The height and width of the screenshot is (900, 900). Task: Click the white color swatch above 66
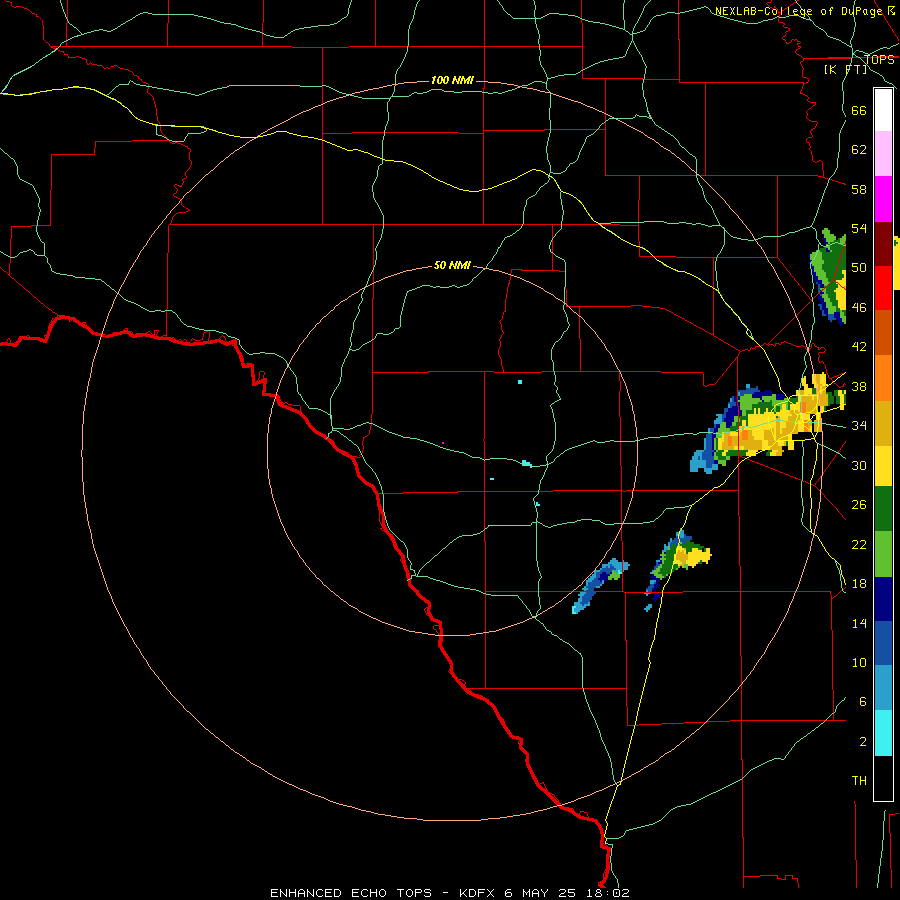pyautogui.click(x=883, y=110)
